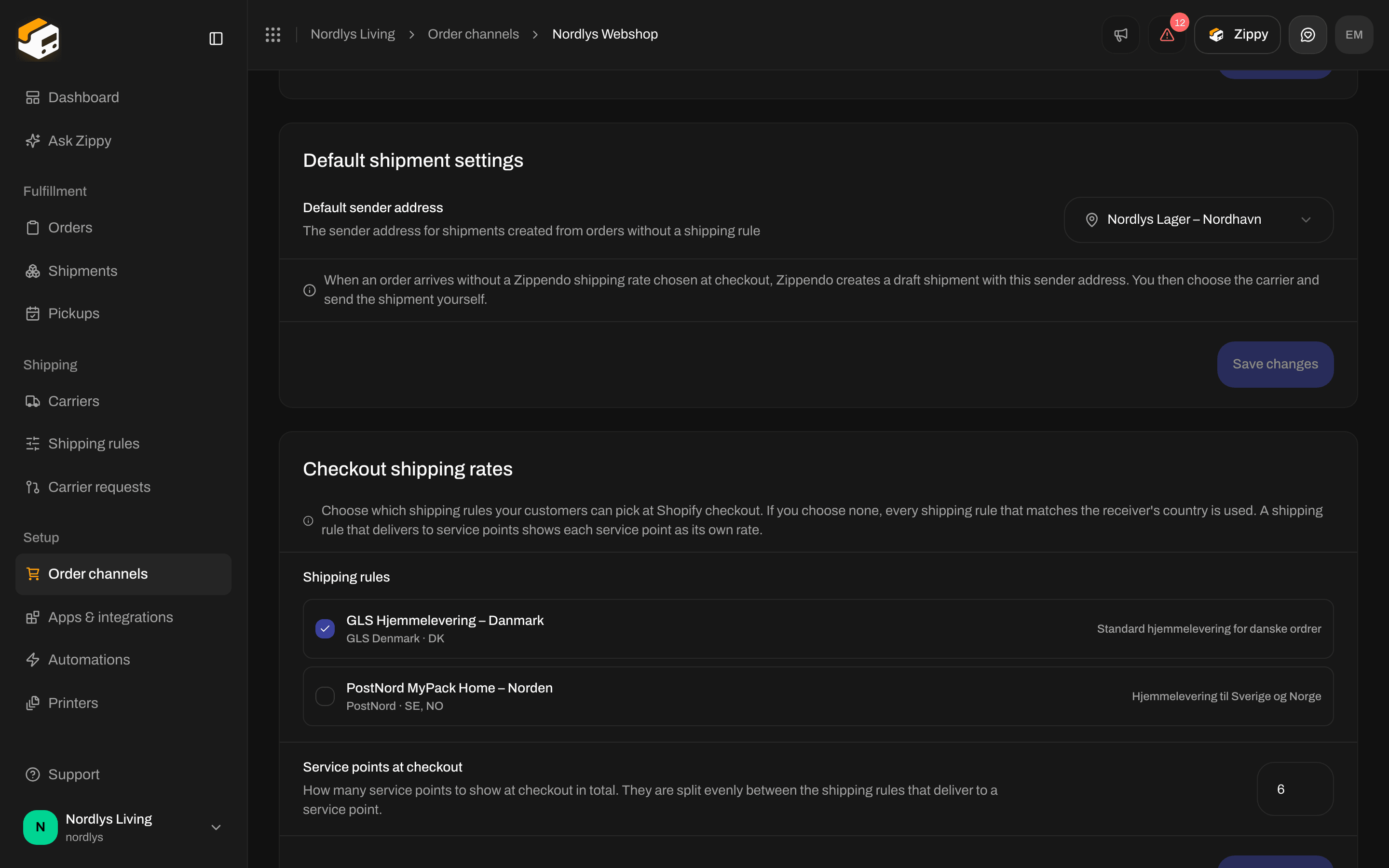Click the Orders clipboard icon
The image size is (1389, 868).
[x=33, y=228]
